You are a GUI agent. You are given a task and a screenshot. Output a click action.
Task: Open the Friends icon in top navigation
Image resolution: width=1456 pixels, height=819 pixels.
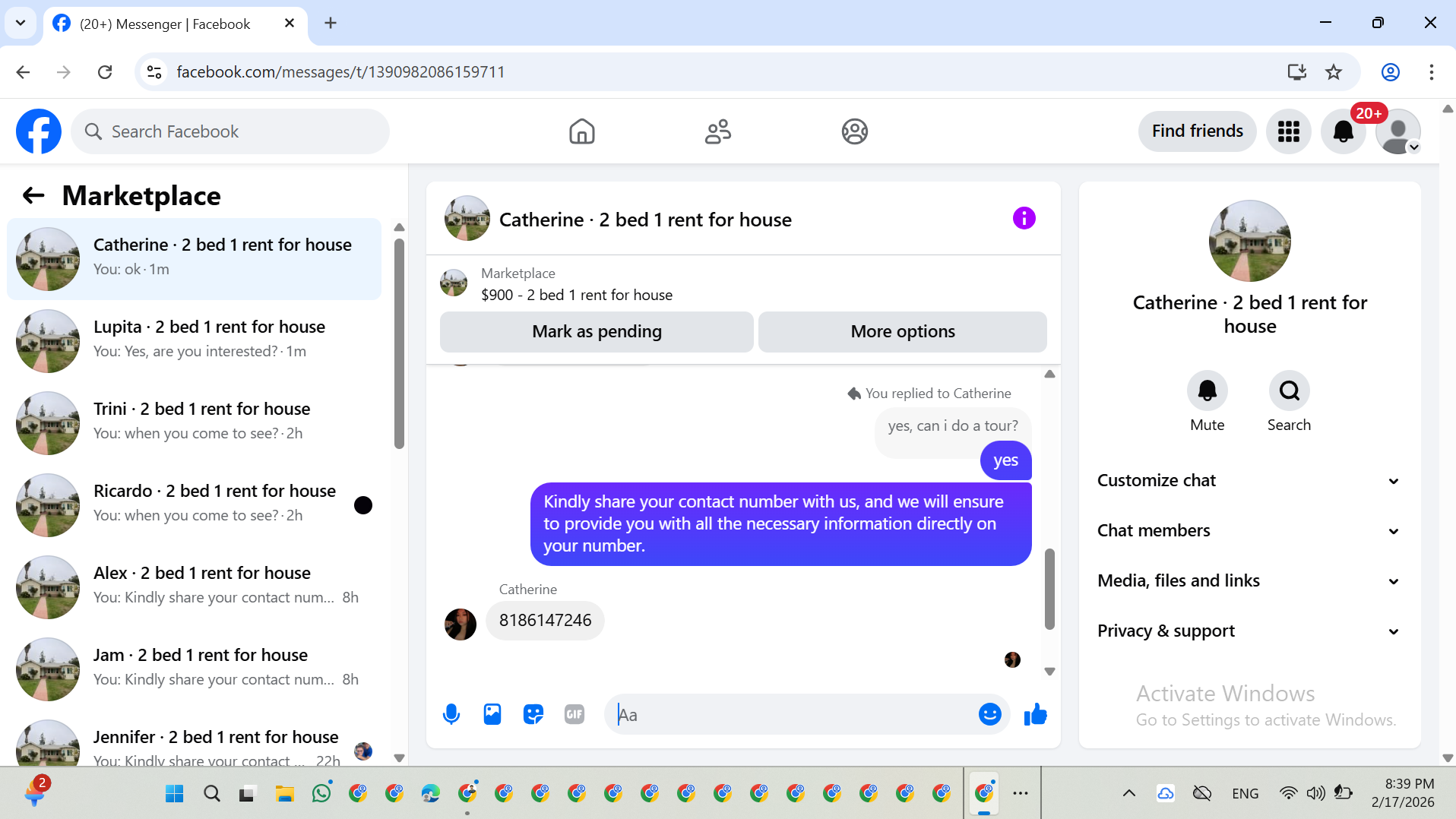click(718, 131)
